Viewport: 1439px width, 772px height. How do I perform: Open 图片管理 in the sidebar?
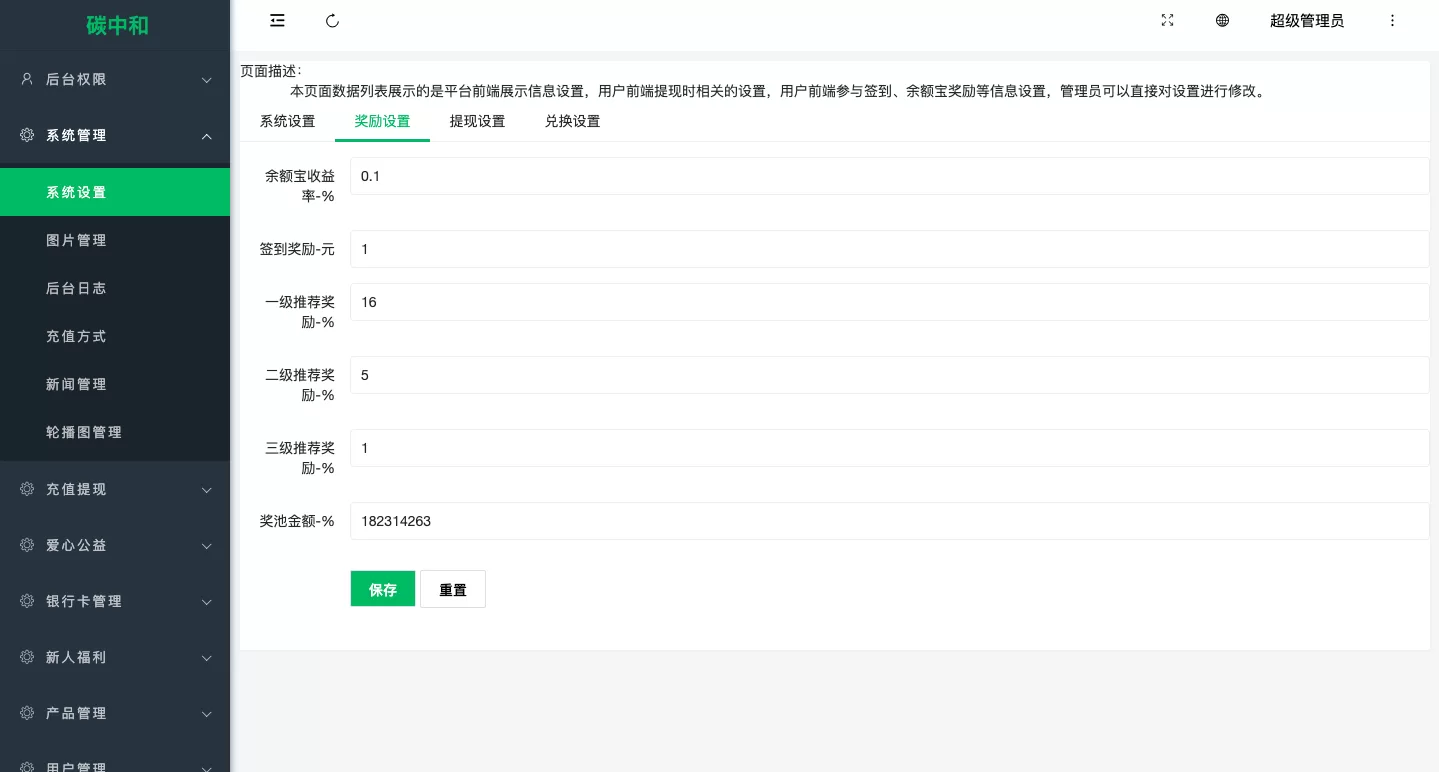[x=76, y=240]
